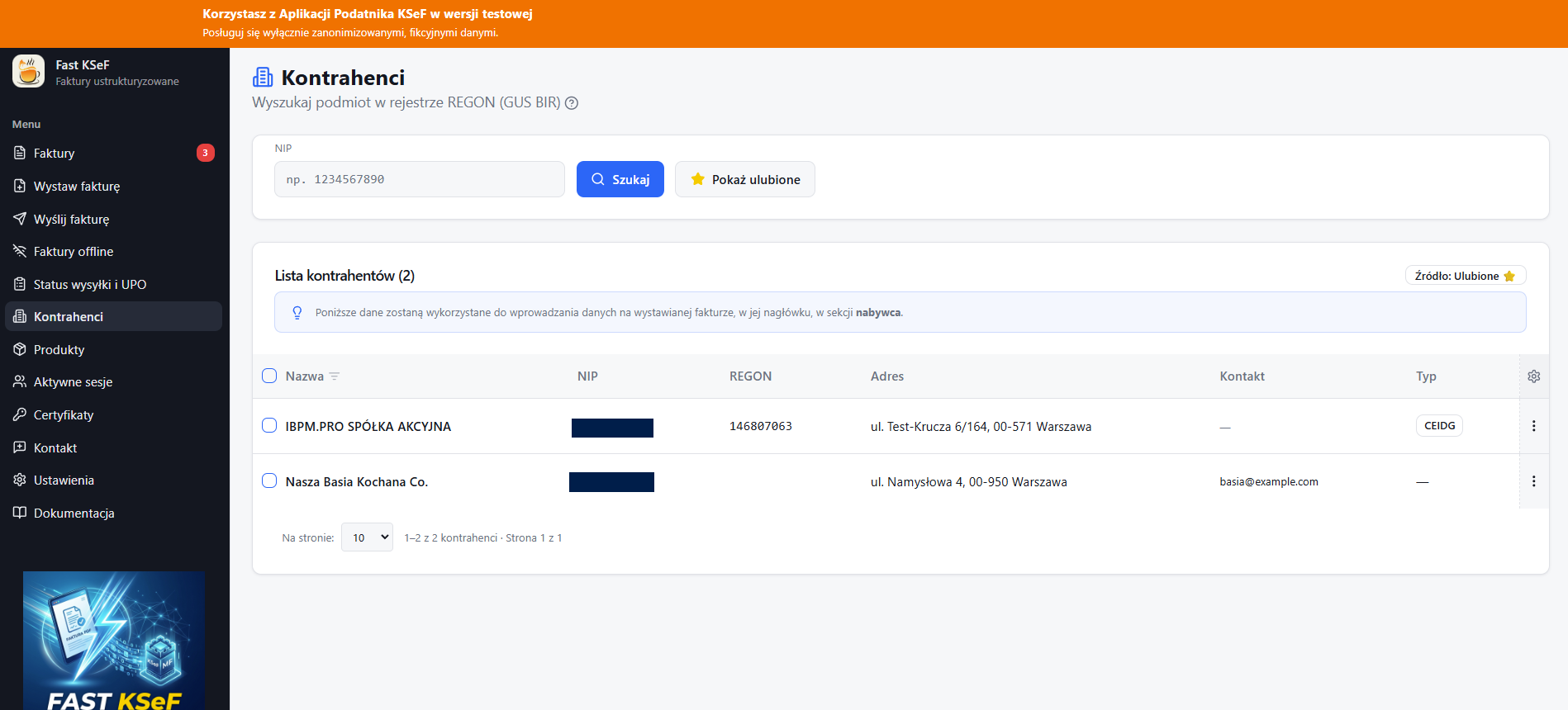Screen dimensions: 1568x710
Task: Open Certyfikaty in the sidebar menu
Action: [x=64, y=415]
